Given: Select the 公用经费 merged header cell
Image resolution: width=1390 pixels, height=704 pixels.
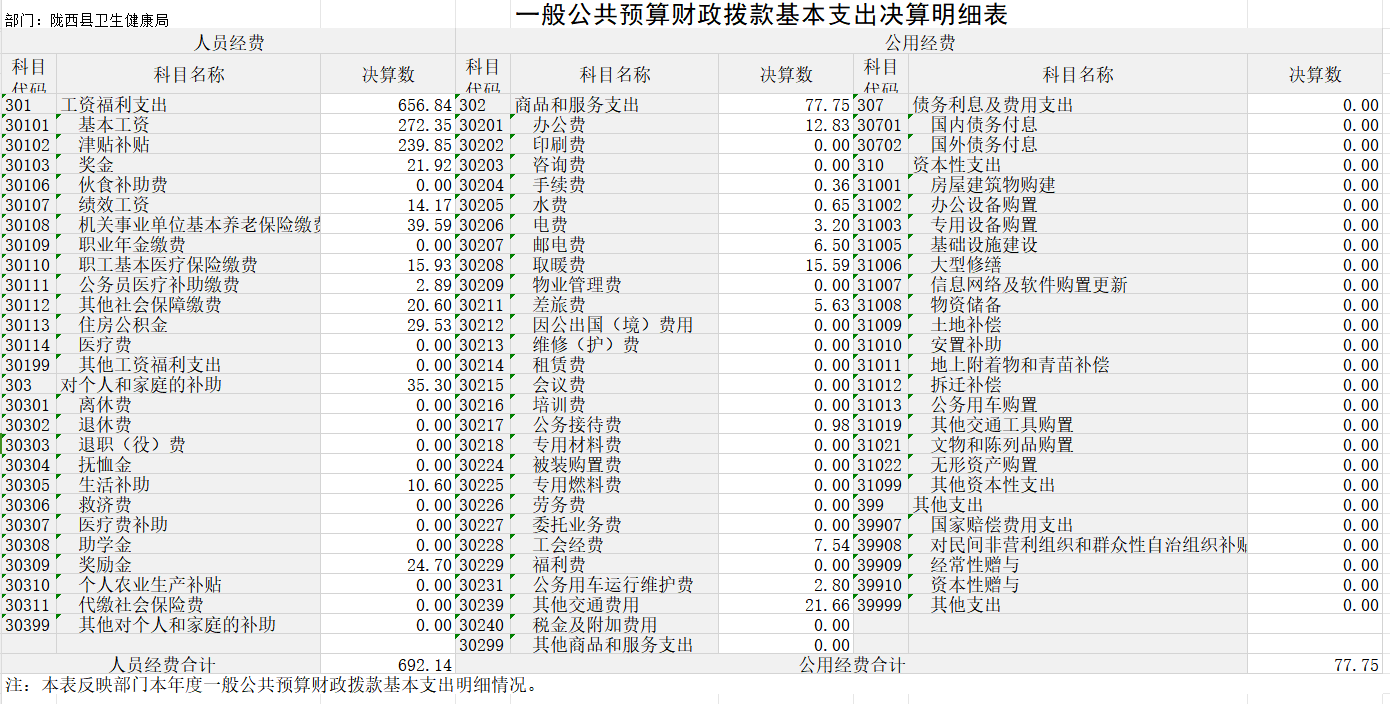Looking at the screenshot, I should pyautogui.click(x=920, y=43).
